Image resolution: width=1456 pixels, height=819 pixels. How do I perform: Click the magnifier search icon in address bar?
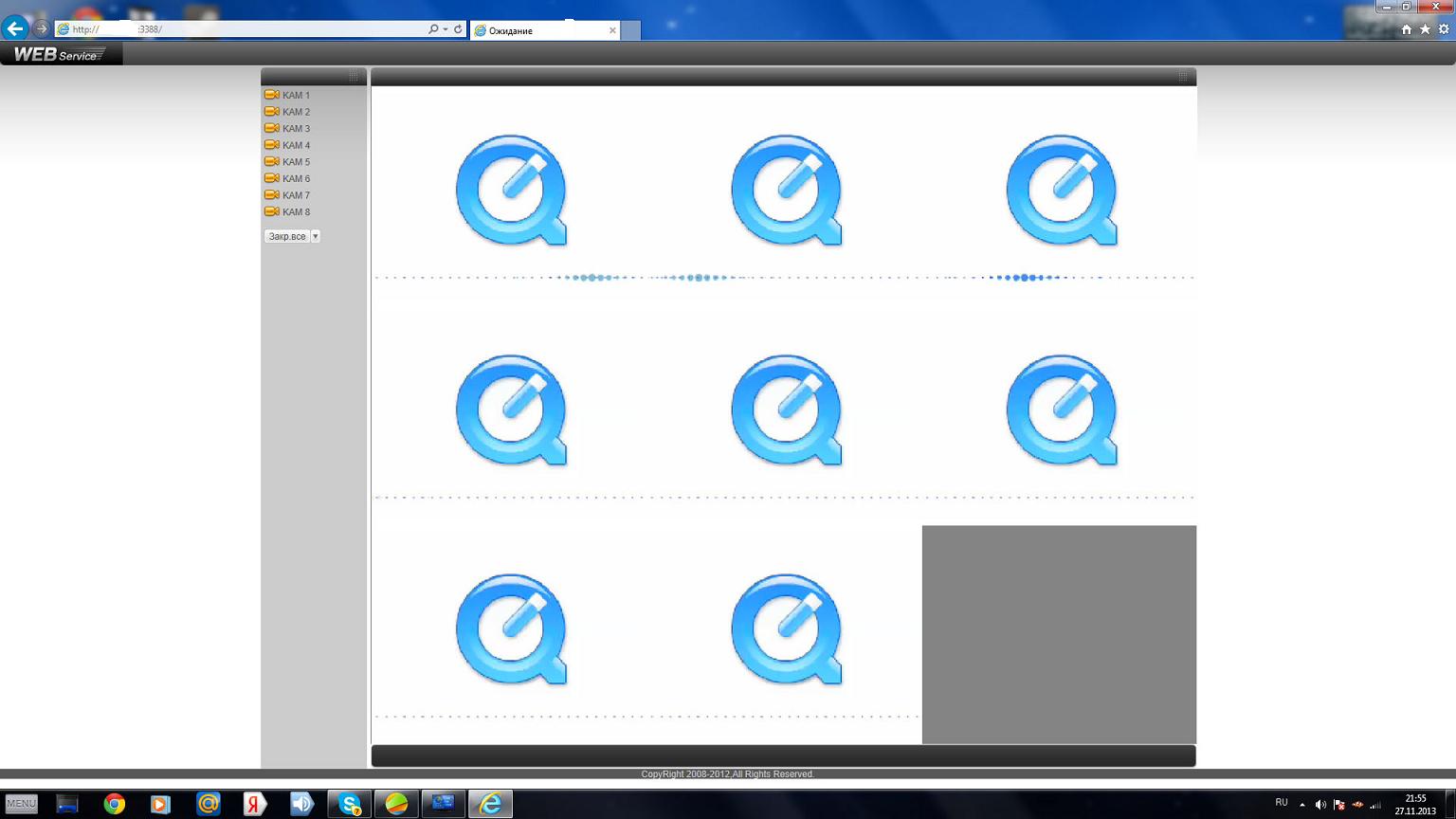pos(433,29)
